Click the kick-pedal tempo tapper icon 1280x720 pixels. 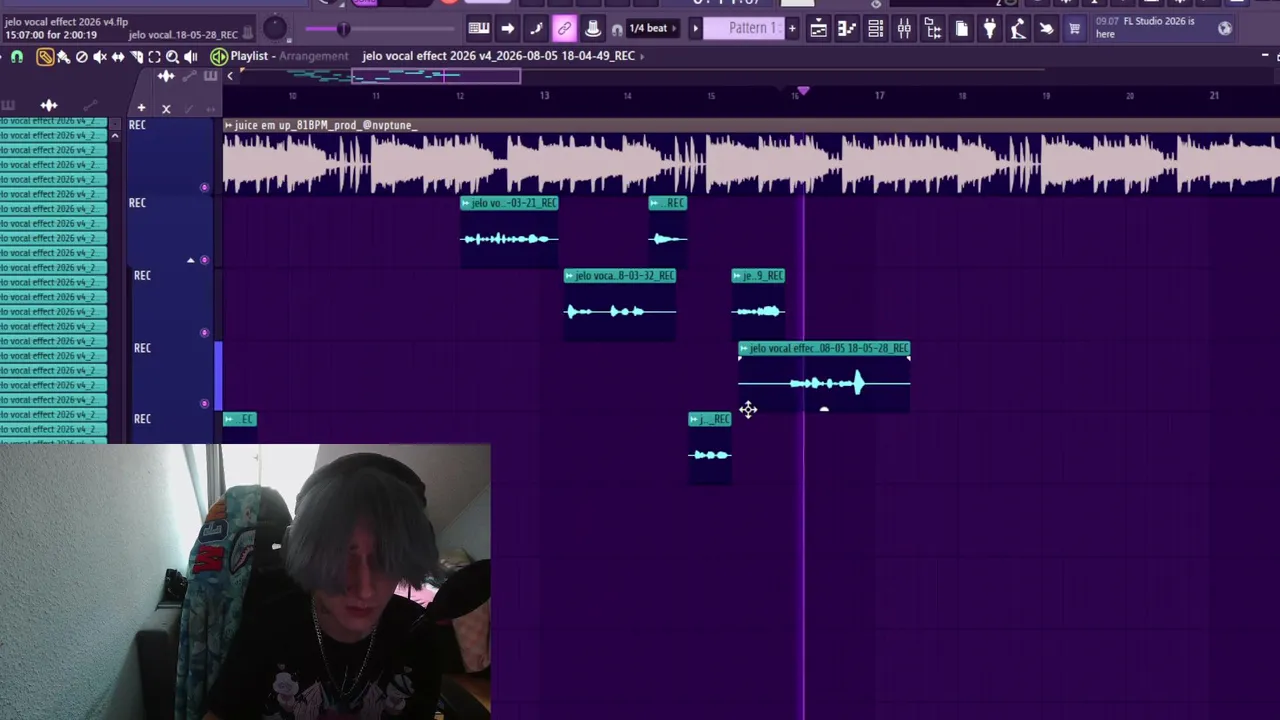(1018, 28)
